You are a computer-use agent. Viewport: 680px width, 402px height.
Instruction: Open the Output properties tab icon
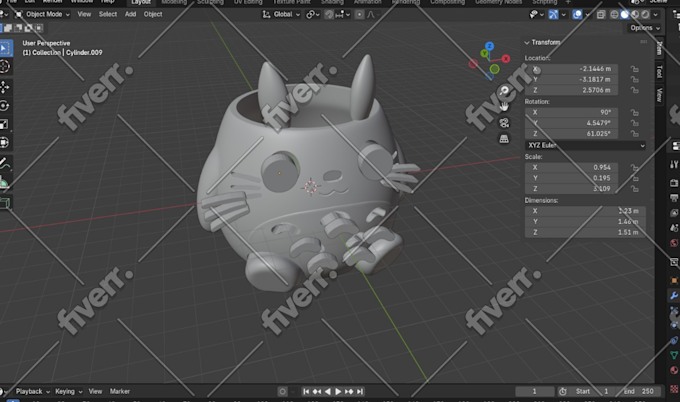pos(674,198)
